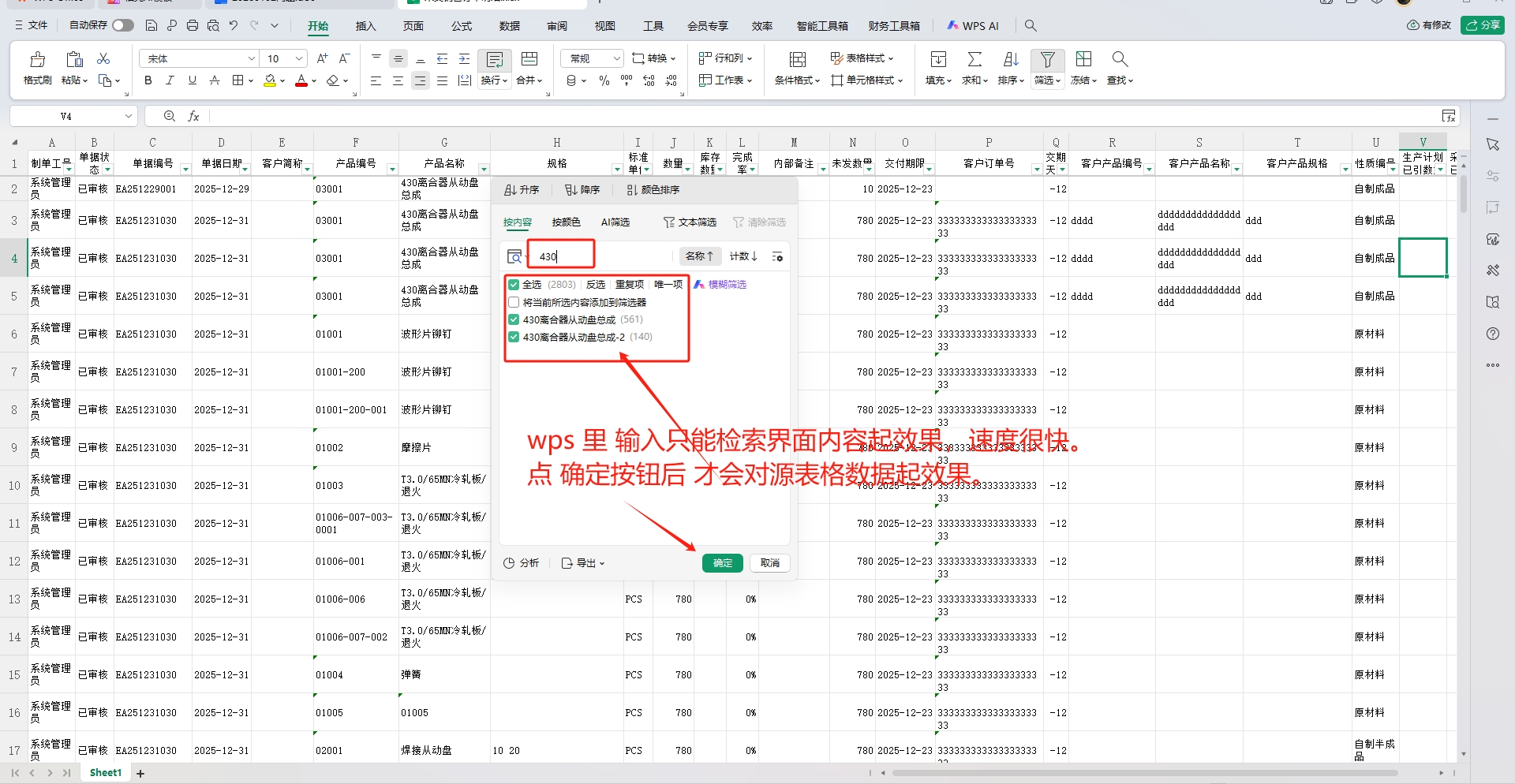The width and height of the screenshot is (1515, 784).
Task: Uncheck the Select All (全选) checkbox
Action: 514,285
